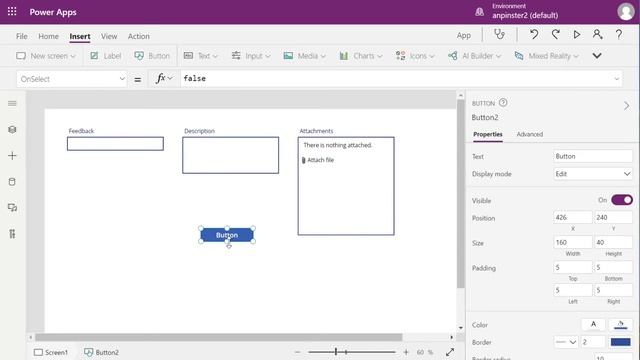Click the environment notification bell icon
The width and height of the screenshot is (640, 360).
click(x=480, y=12)
